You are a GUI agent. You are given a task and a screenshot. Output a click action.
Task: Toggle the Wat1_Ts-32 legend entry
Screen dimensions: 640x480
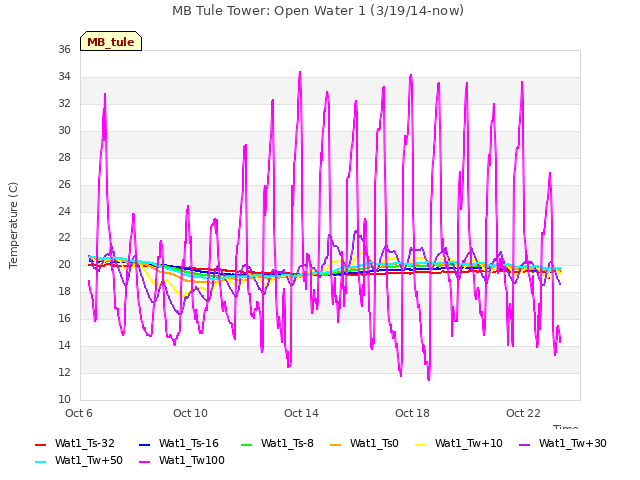[x=75, y=443]
